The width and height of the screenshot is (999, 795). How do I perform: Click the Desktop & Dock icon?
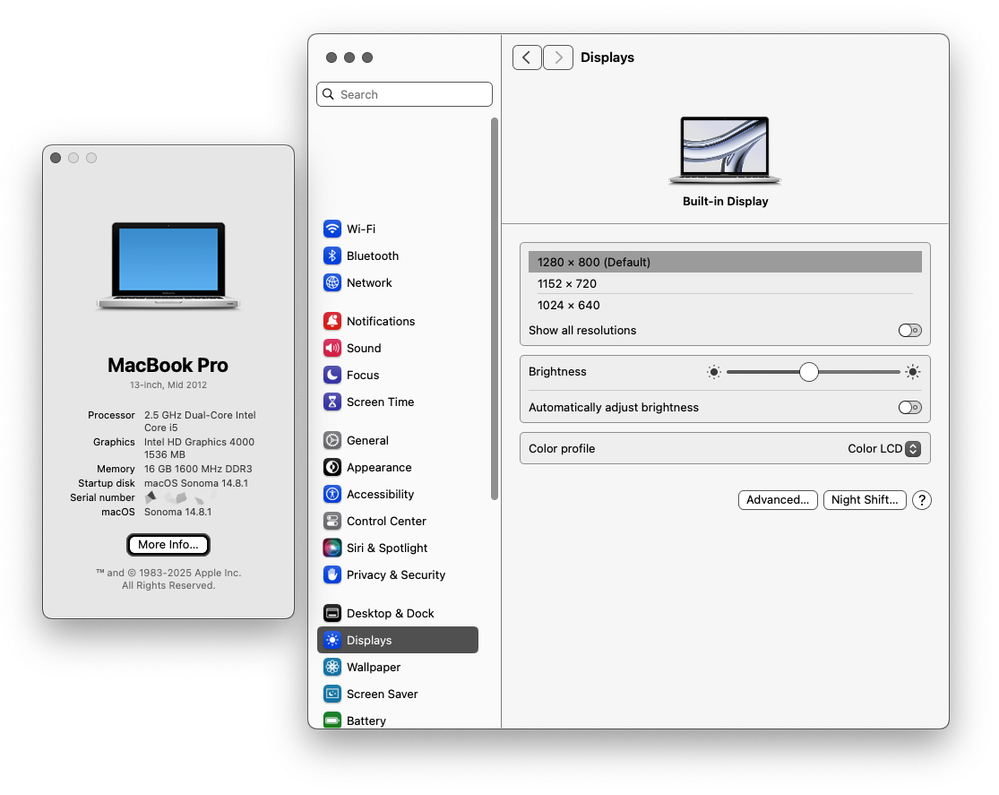(332, 613)
